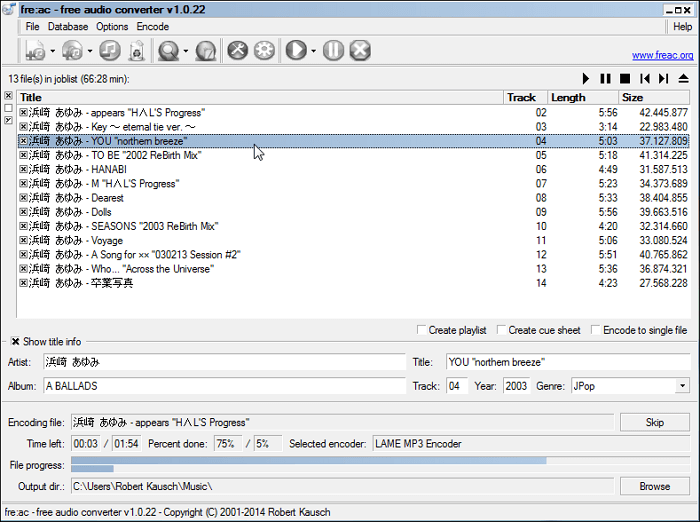The height and width of the screenshot is (522, 700).
Task: Click the remove selected track icon
Action: pyautogui.click(x=110, y=50)
